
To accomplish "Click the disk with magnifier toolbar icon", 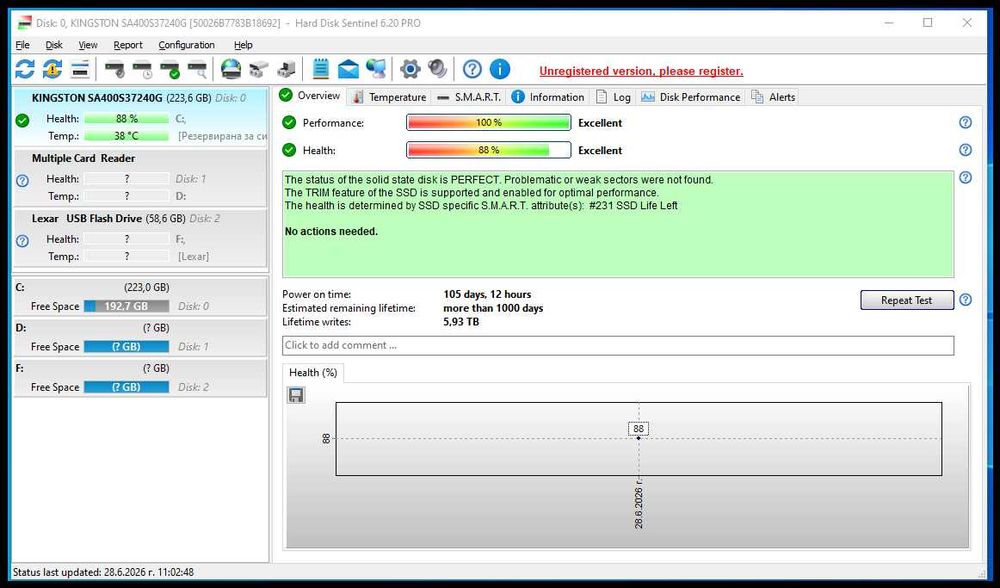I will coord(198,69).
